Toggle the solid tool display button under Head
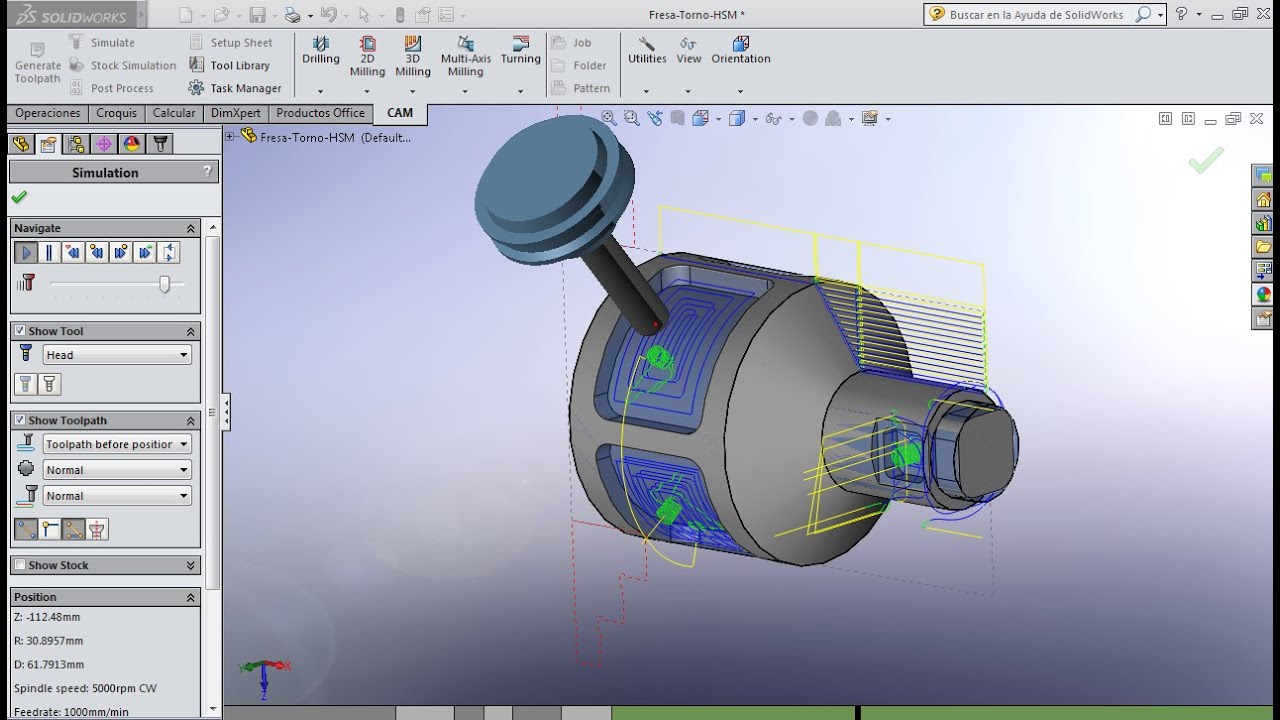The image size is (1280, 720). tap(26, 384)
